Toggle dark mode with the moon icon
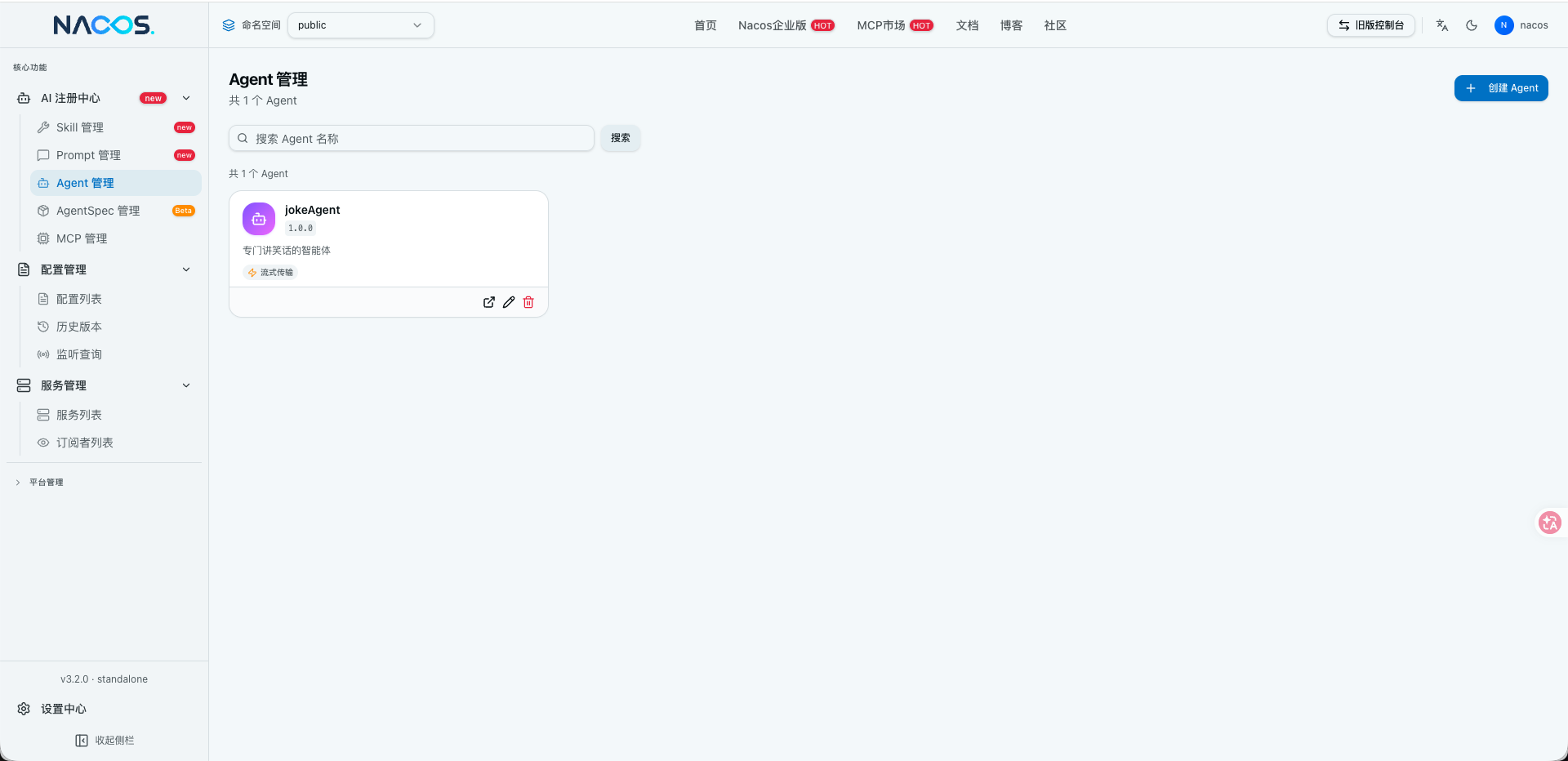 click(1472, 25)
